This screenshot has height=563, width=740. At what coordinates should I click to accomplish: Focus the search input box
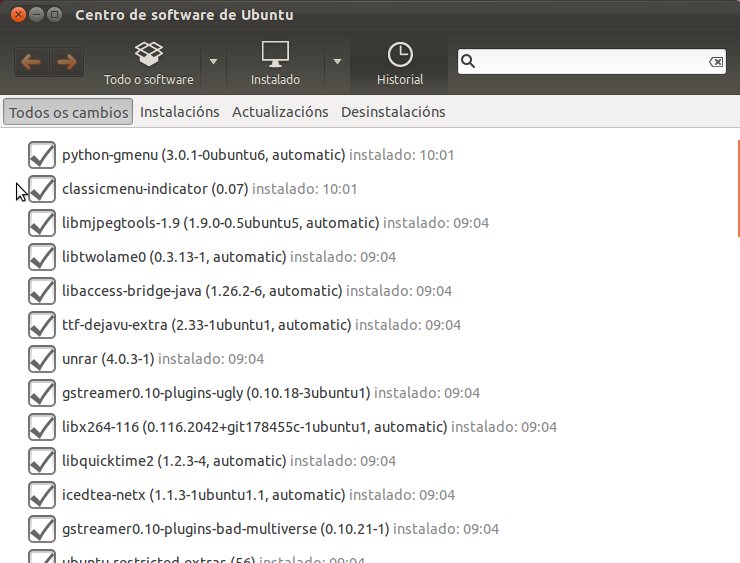click(x=591, y=62)
